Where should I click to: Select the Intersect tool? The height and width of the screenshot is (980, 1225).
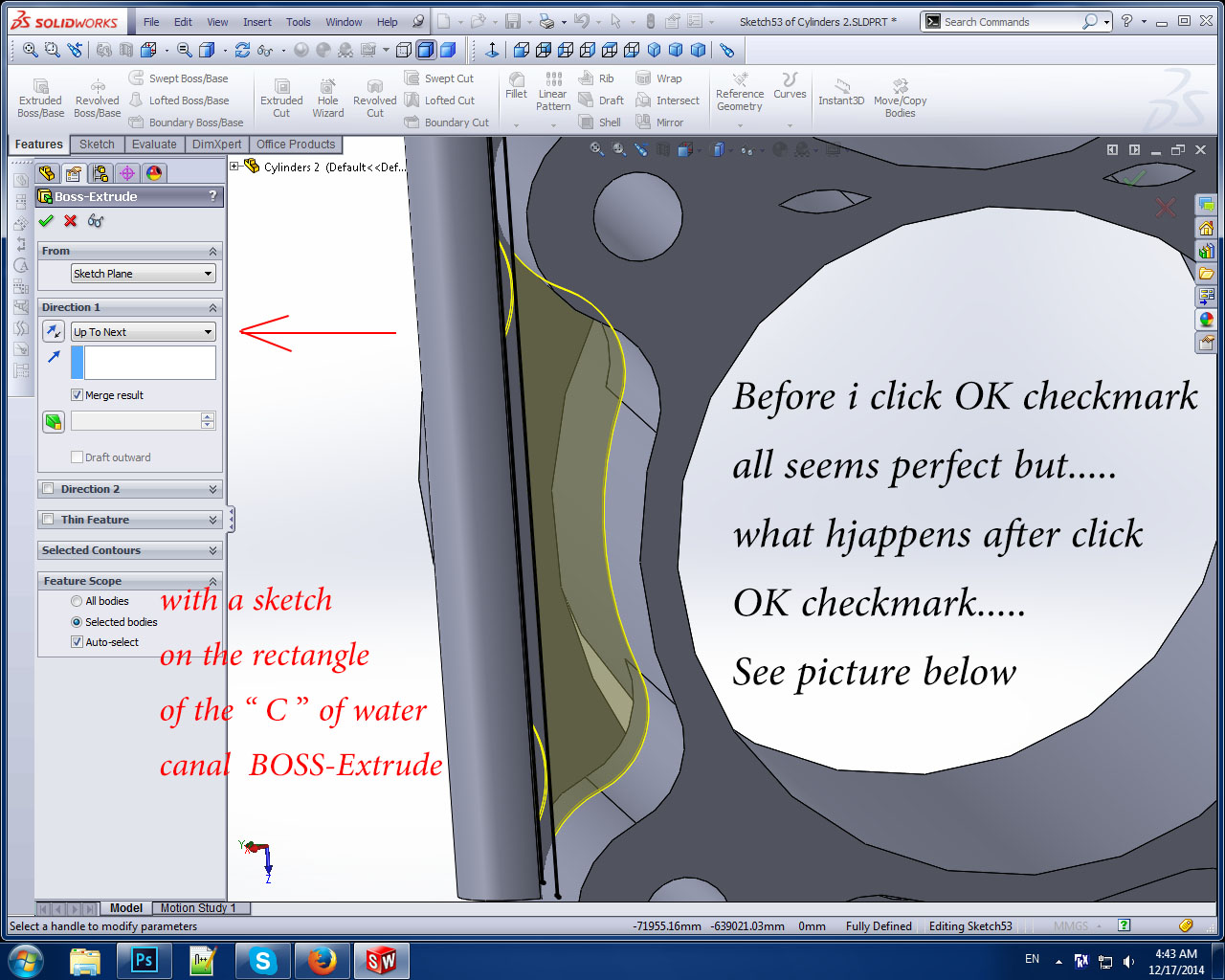coord(668,100)
